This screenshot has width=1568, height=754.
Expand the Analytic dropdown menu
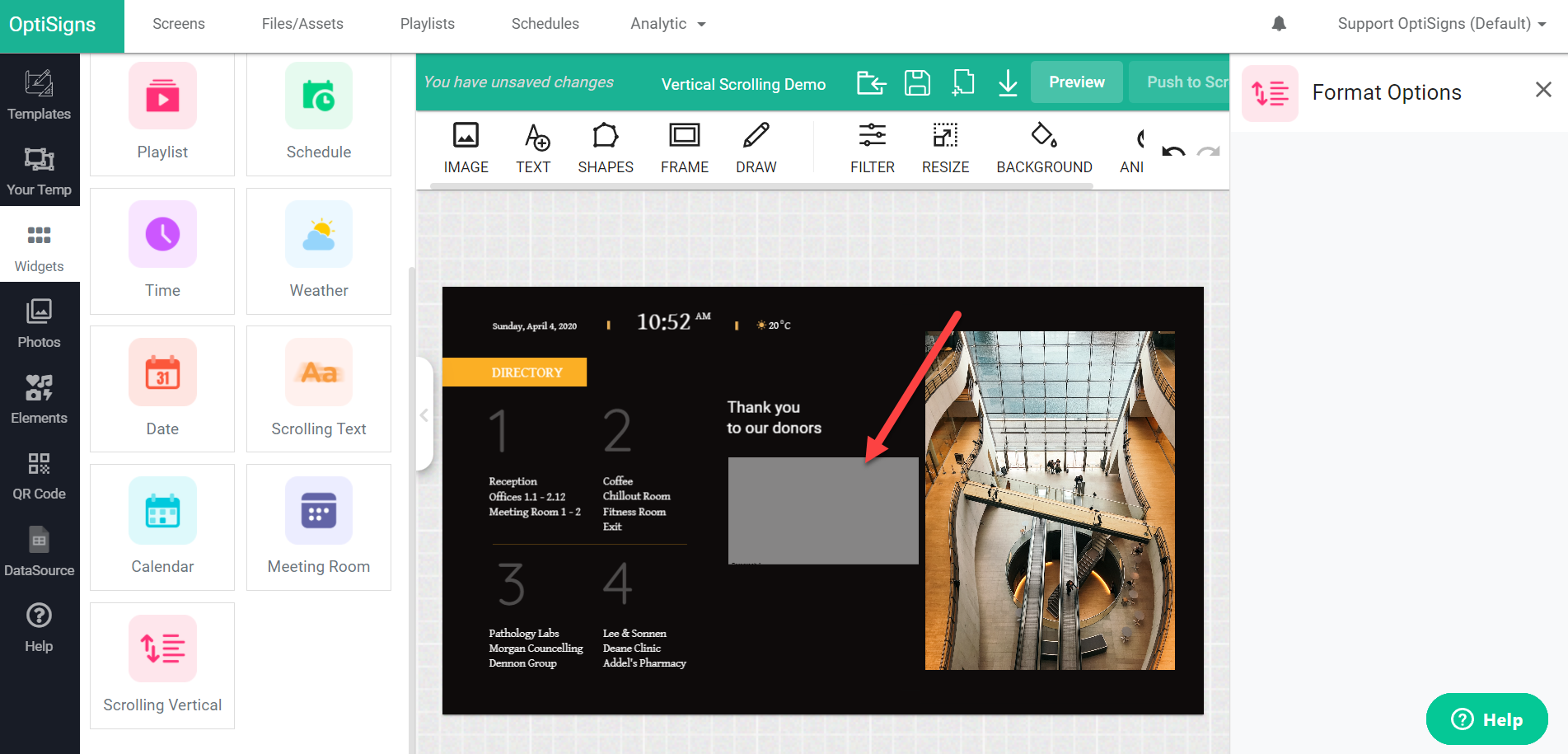[667, 24]
